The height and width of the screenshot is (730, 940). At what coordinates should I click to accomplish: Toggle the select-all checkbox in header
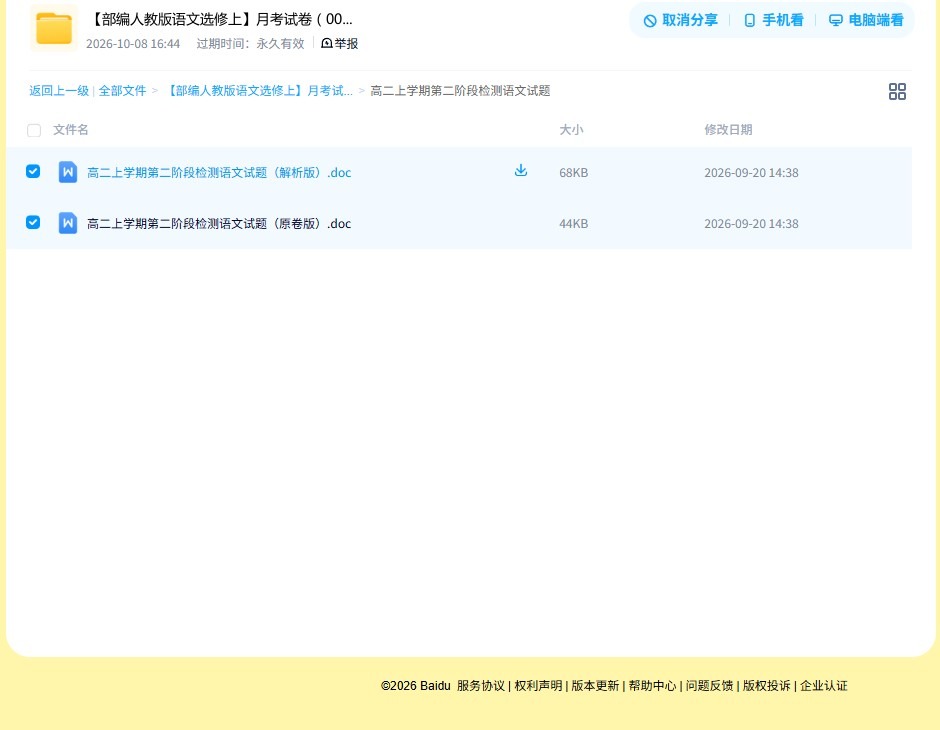point(34,130)
